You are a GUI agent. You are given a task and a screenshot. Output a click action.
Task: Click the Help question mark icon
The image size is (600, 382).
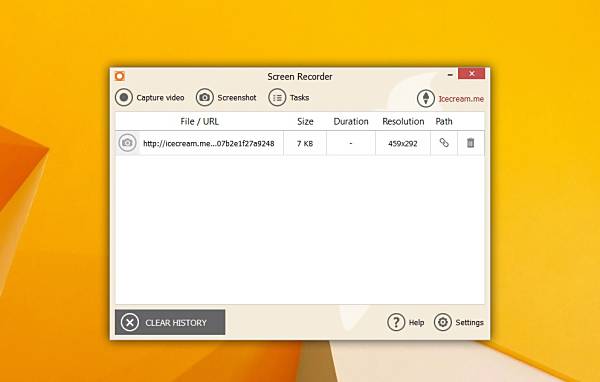[x=396, y=322]
